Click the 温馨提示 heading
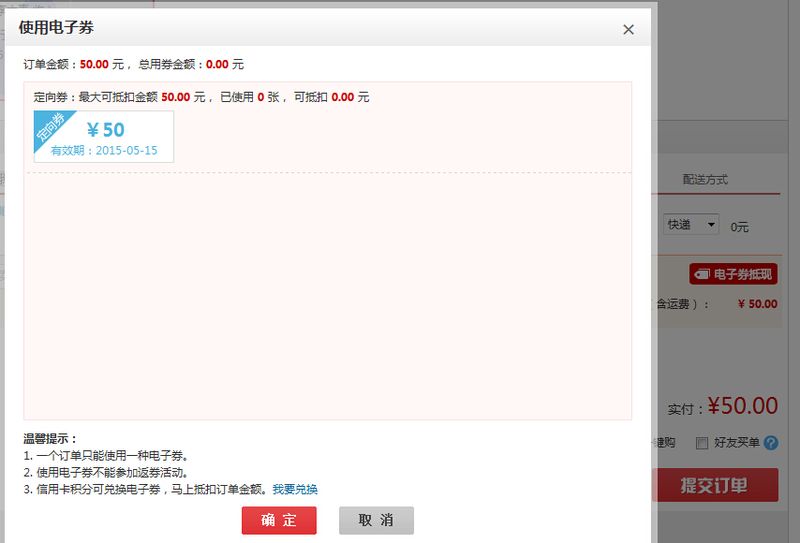Viewport: 800px width, 543px height. click(x=51, y=438)
